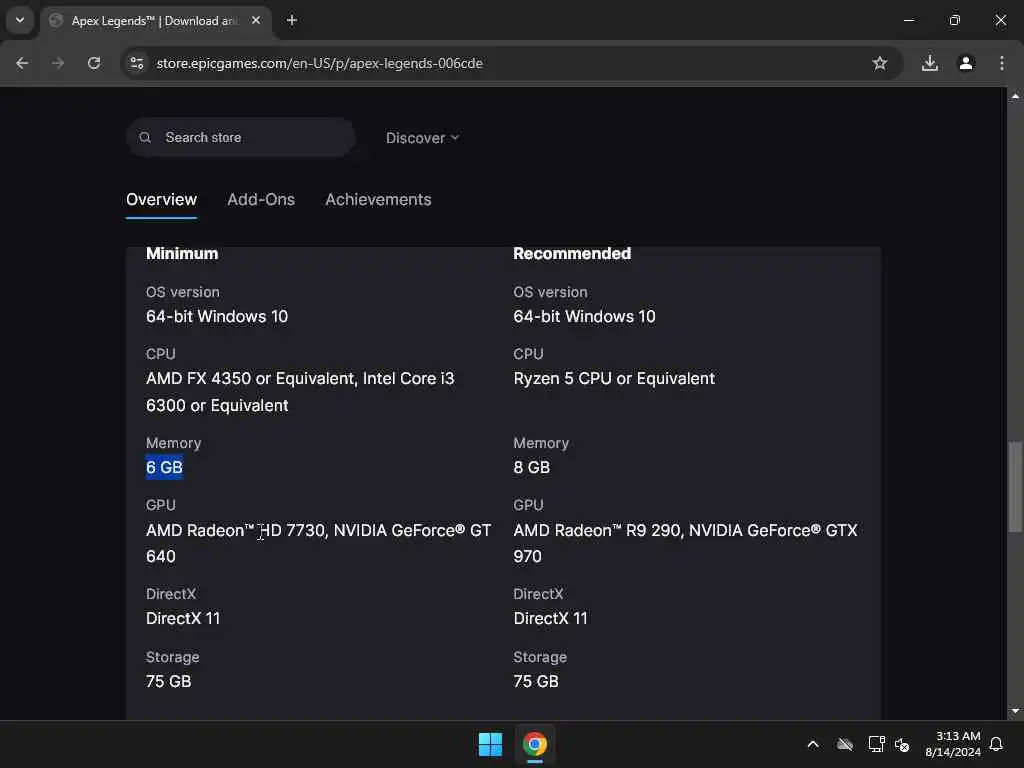Reload the Epic Games page
1024x768 pixels.
coord(94,63)
